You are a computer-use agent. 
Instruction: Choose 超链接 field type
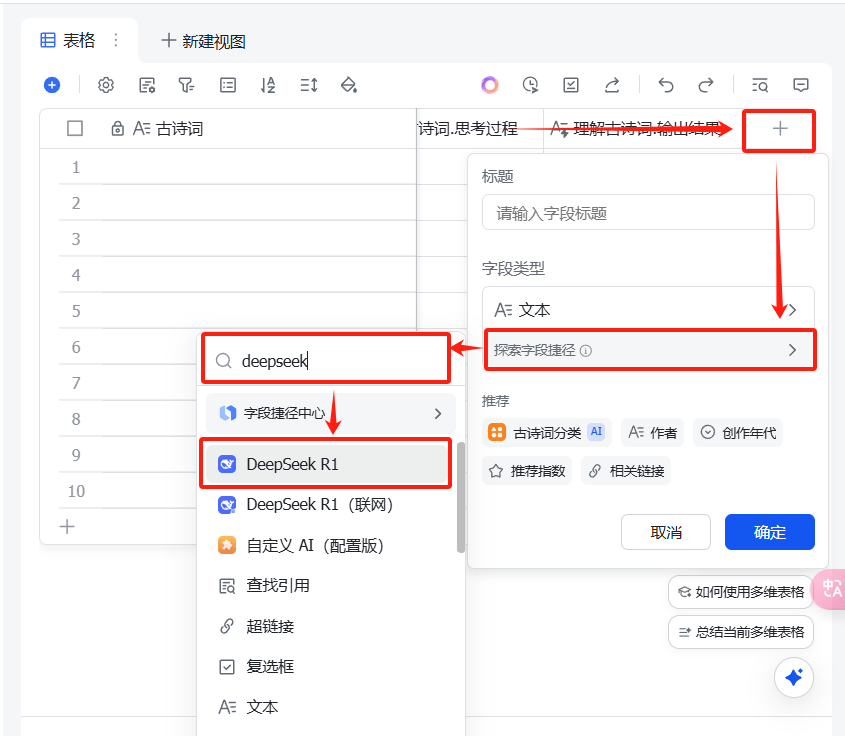click(x=325, y=626)
